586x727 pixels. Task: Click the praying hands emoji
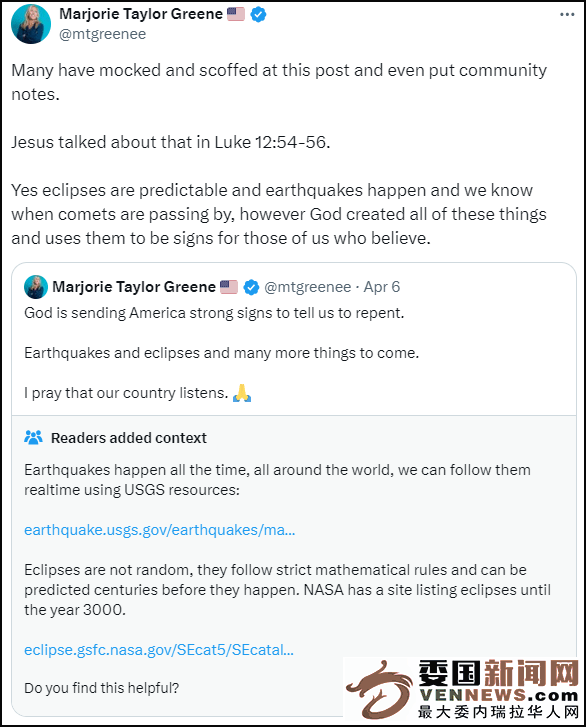pos(242,393)
